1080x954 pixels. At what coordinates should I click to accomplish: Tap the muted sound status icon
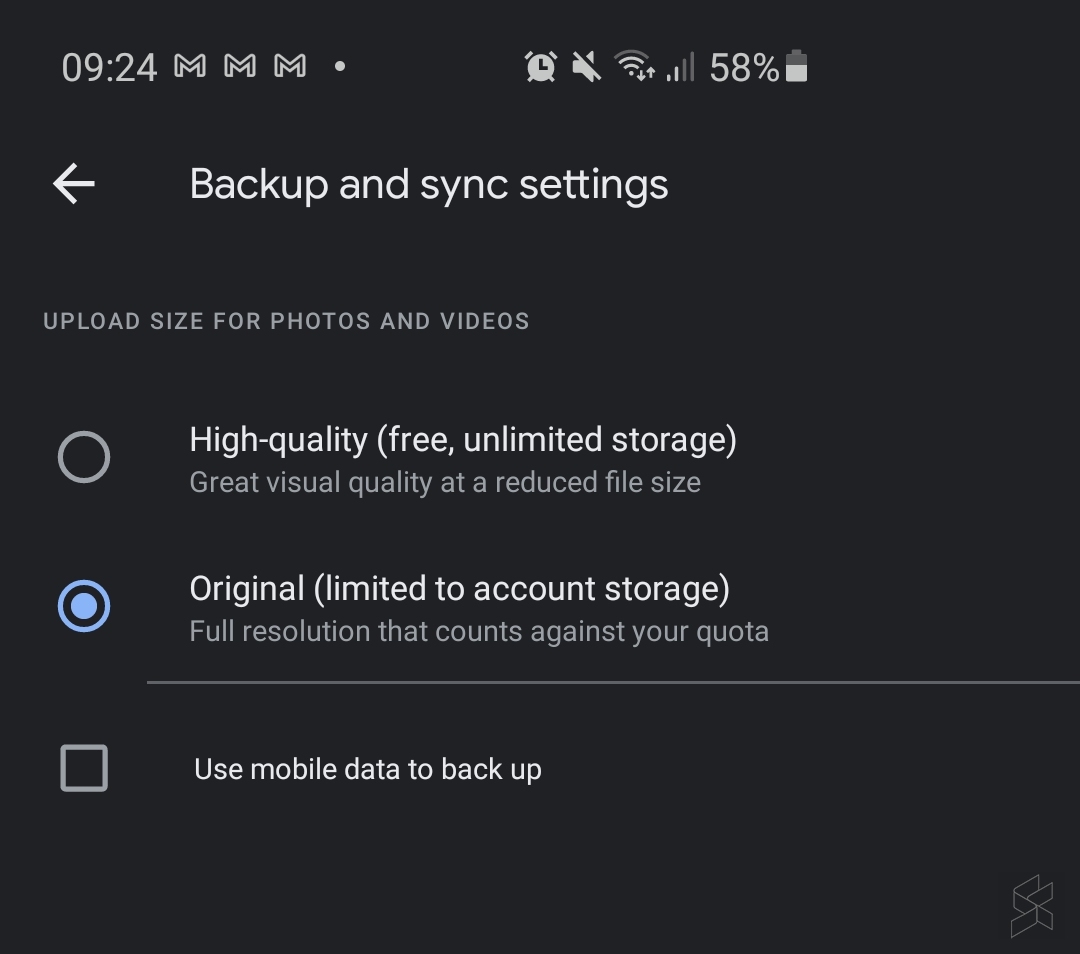tap(586, 67)
